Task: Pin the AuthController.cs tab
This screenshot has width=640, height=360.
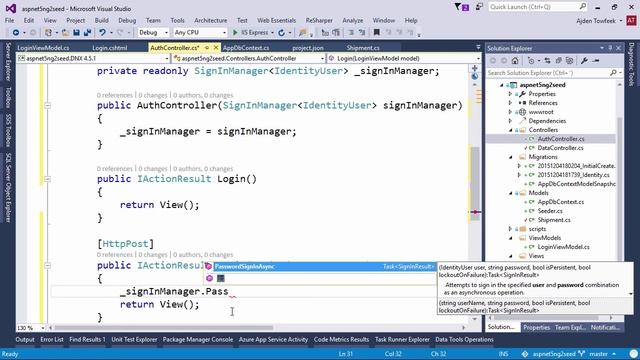Action: point(207,48)
